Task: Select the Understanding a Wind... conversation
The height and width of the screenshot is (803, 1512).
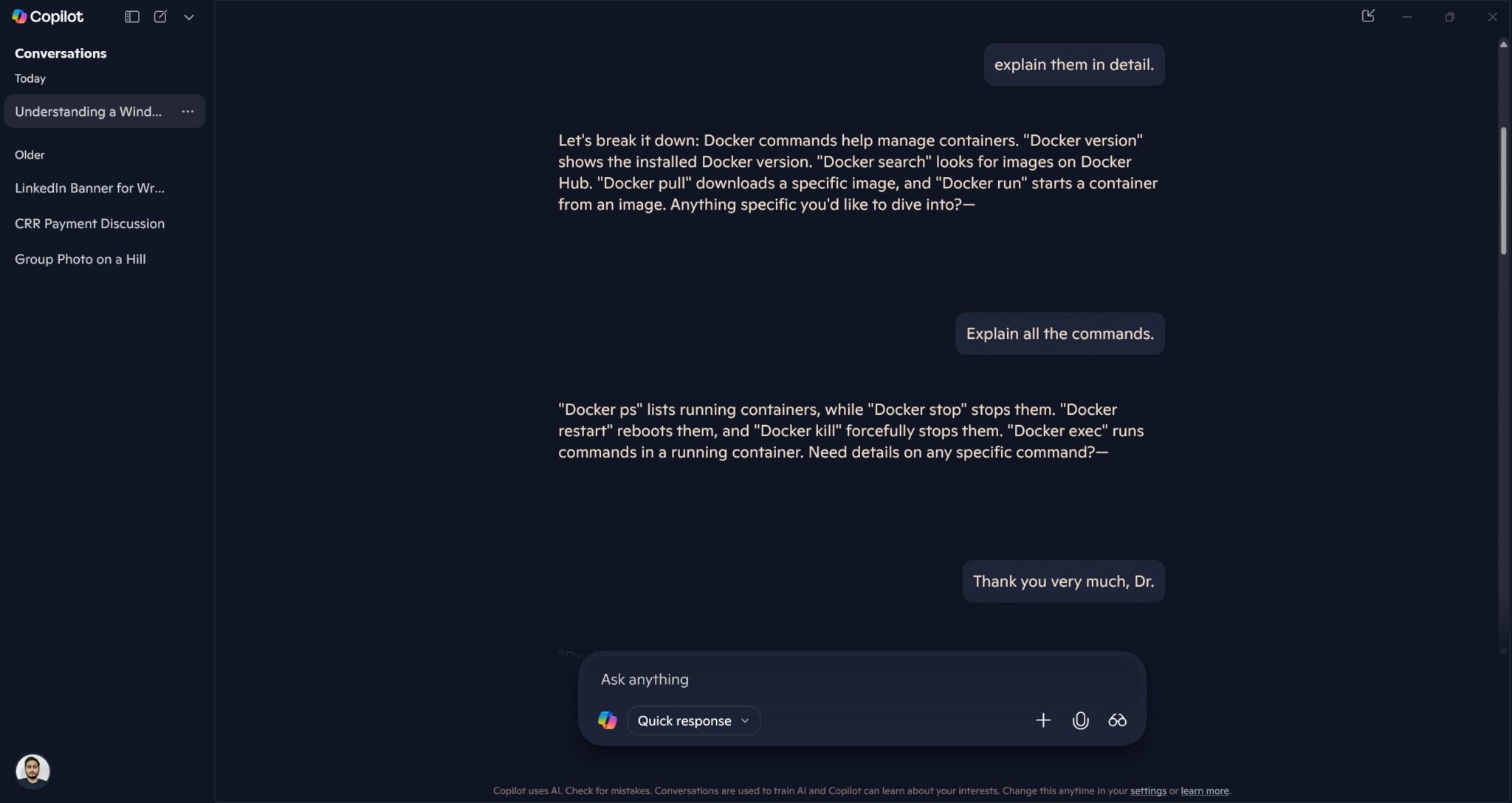Action: point(88,111)
